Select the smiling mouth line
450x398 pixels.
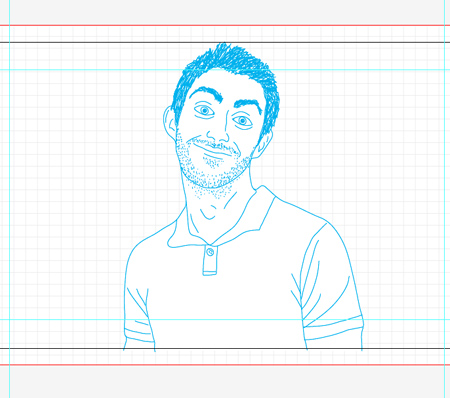coord(212,149)
